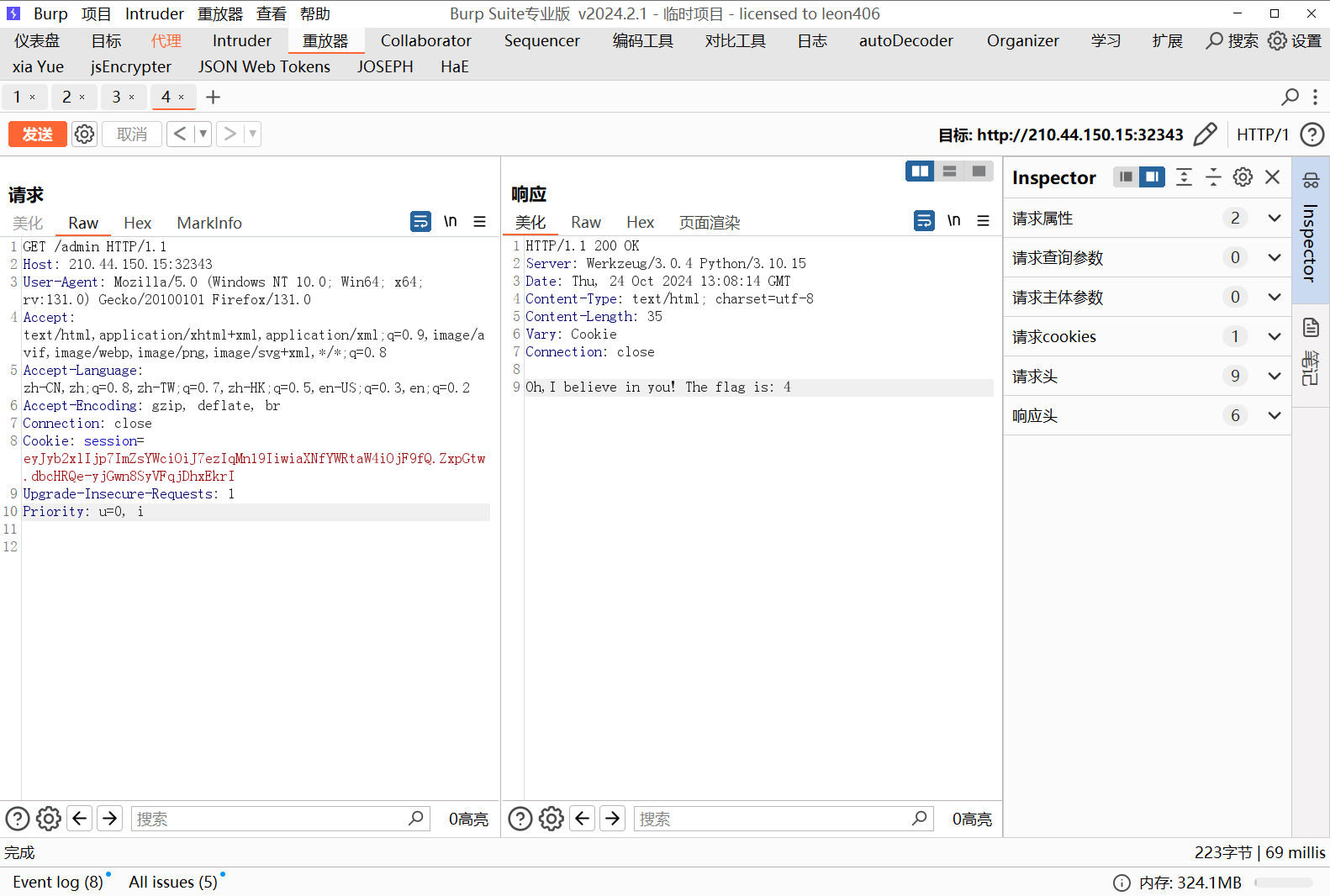Click the HTTP/1 protocol selector
Image resolution: width=1330 pixels, height=896 pixels.
click(x=1263, y=134)
